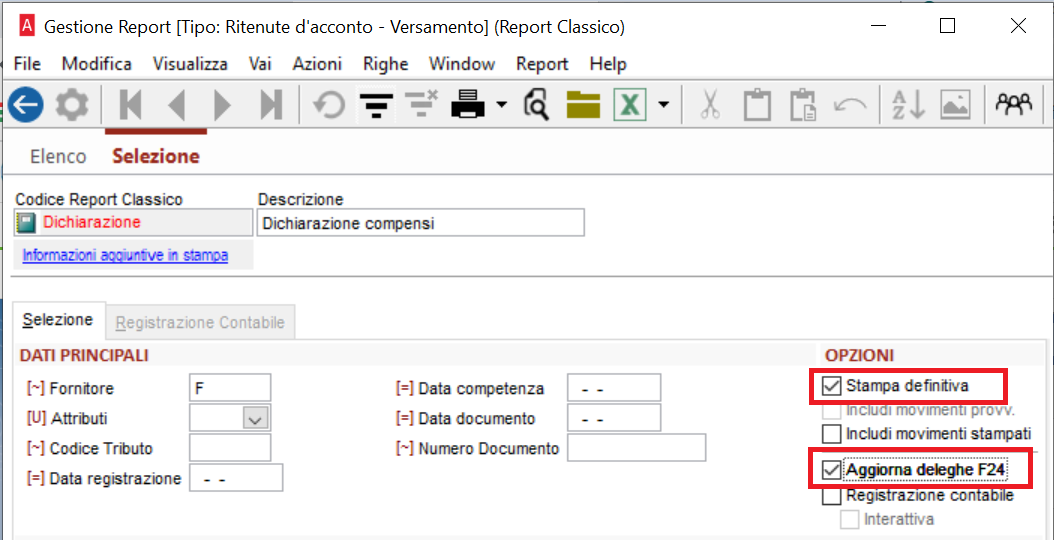Click the print preview magnifier icon

pyautogui.click(x=536, y=105)
